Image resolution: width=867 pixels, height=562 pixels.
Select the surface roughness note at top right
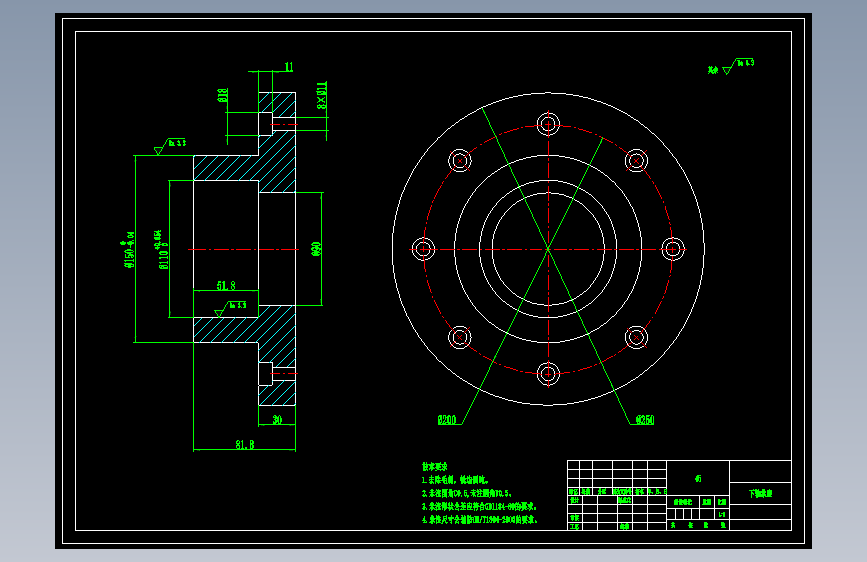click(x=730, y=66)
